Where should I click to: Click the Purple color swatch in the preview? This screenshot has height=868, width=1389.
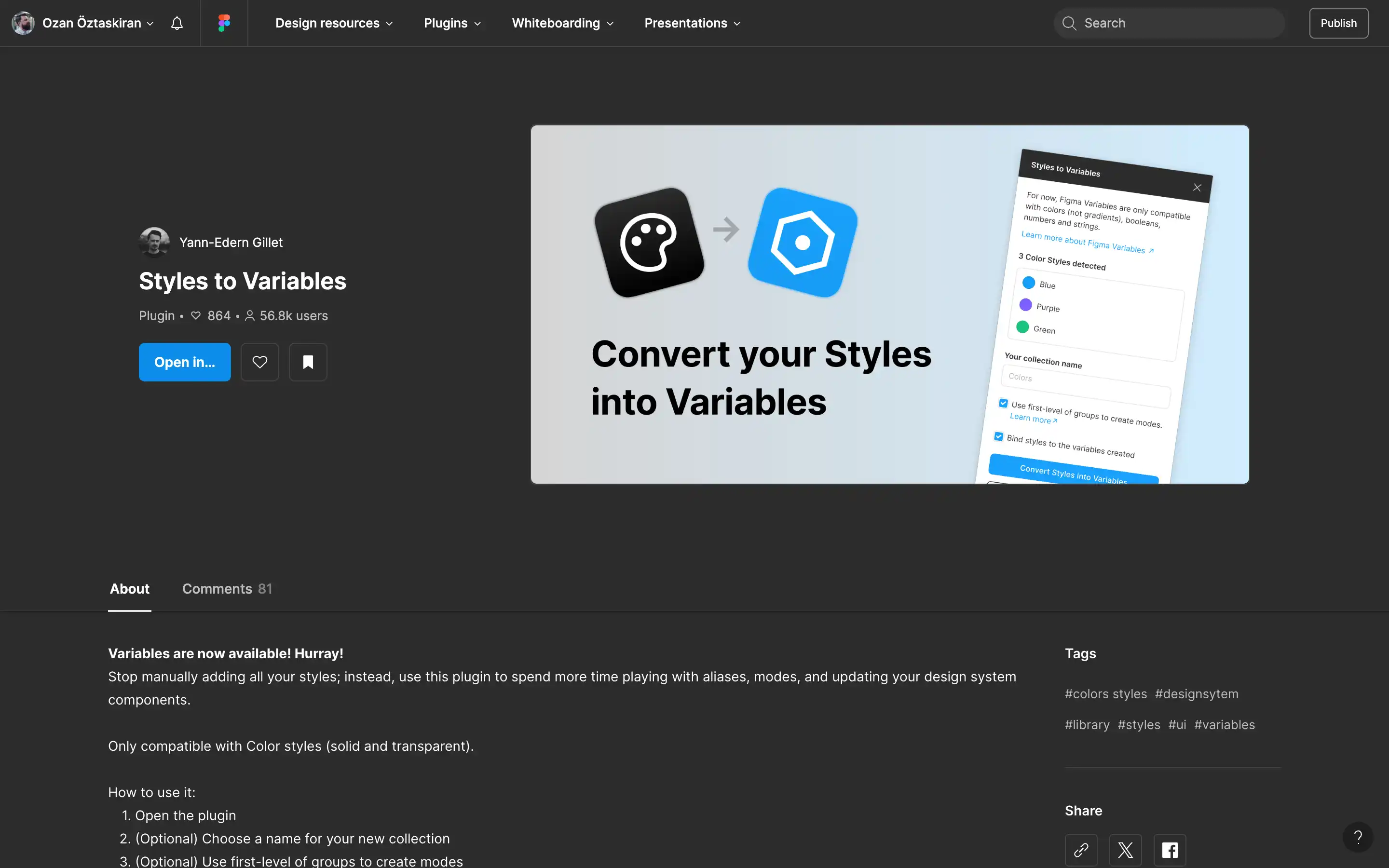click(1025, 304)
